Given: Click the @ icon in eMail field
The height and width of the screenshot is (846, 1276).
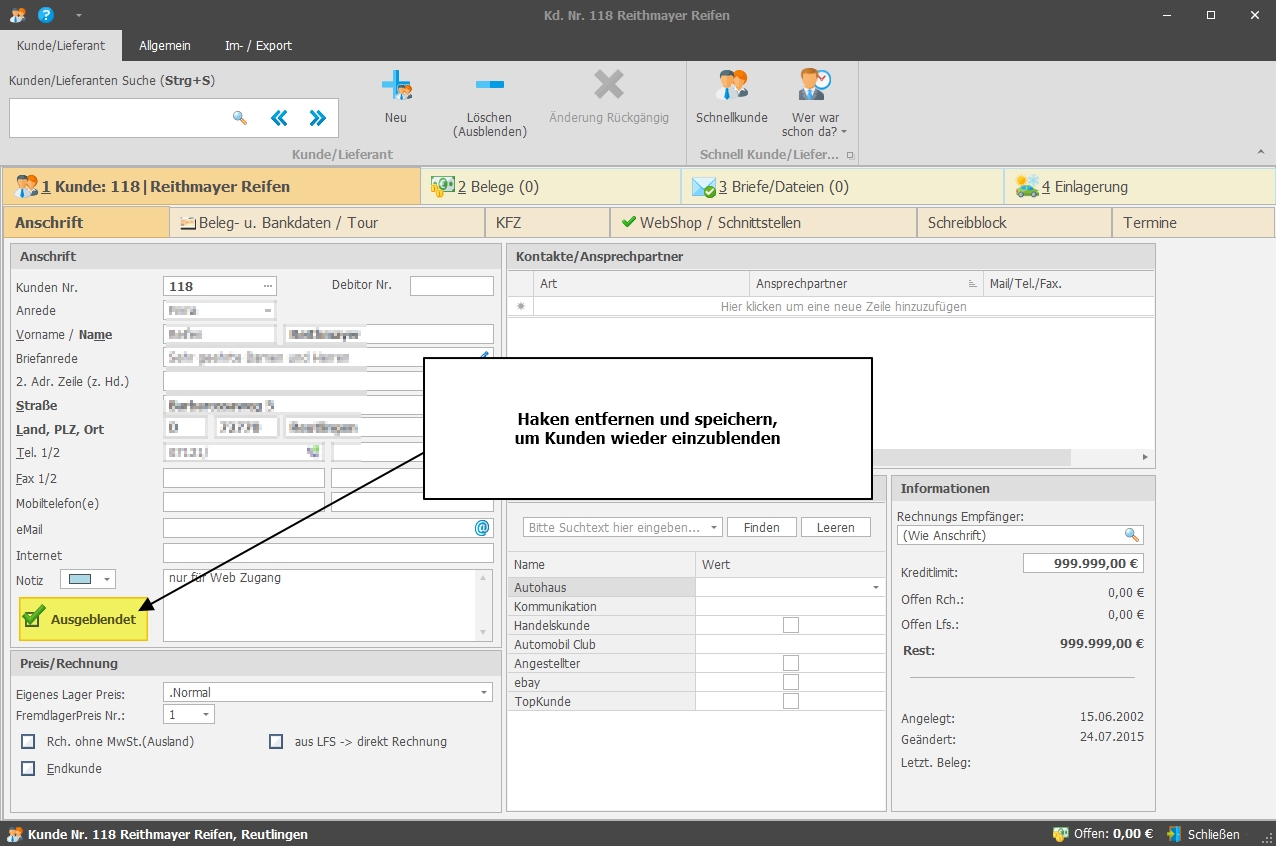Looking at the screenshot, I should pos(482,528).
